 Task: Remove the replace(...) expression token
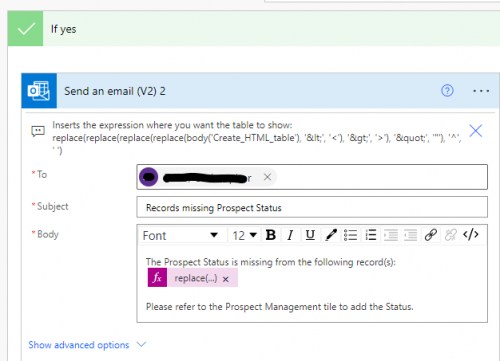(x=226, y=279)
